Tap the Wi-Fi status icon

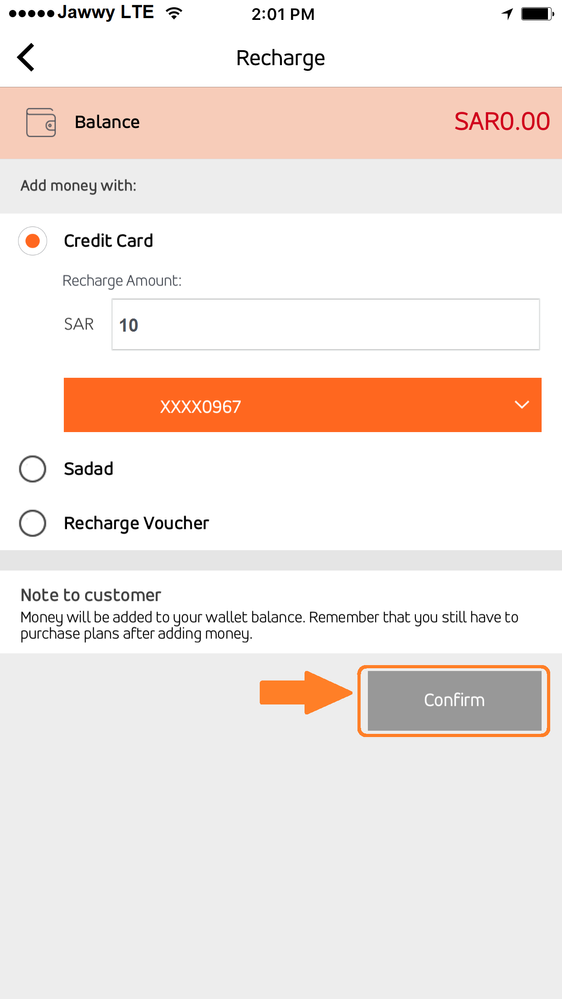(173, 13)
